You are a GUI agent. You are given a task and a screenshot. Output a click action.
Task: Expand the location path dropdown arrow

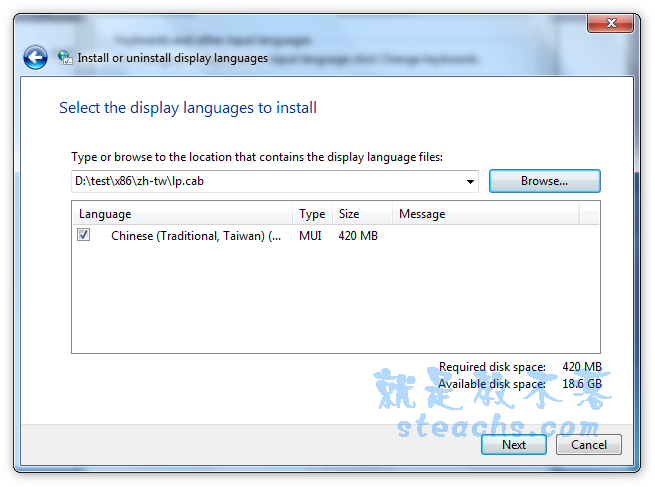coord(470,181)
